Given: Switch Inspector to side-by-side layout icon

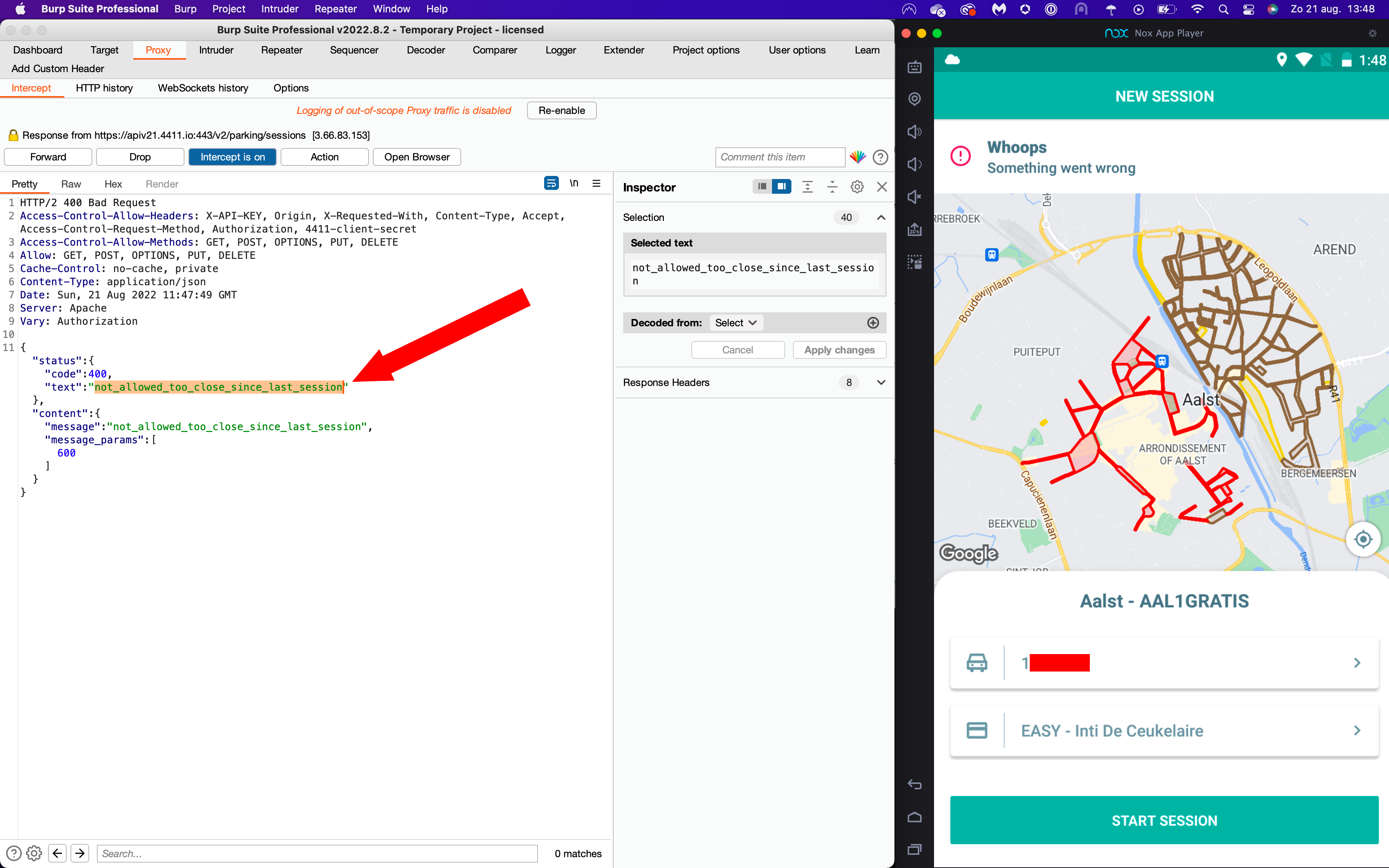Looking at the screenshot, I should pyautogui.click(x=781, y=186).
